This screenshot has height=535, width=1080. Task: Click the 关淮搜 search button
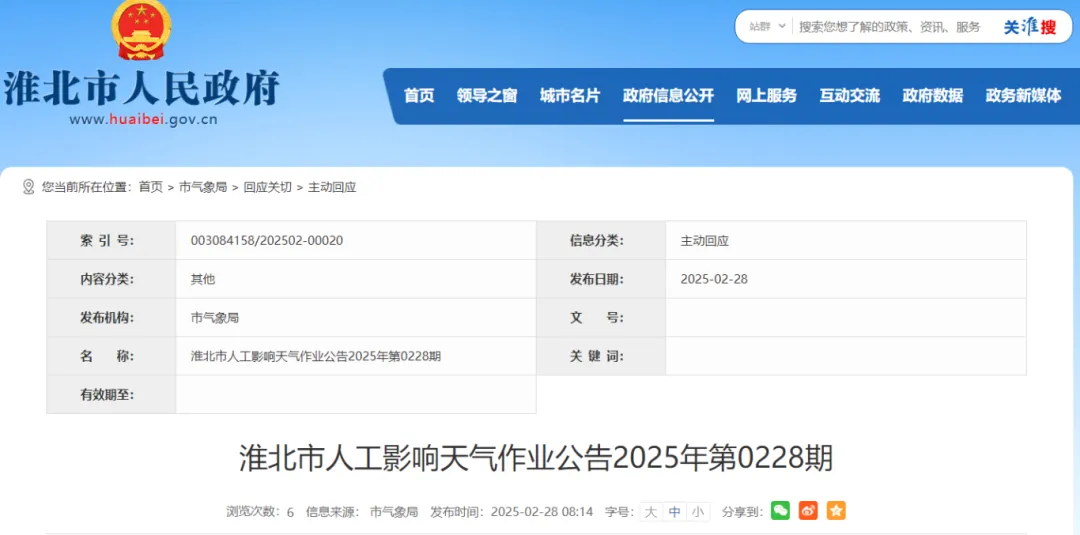[x=1029, y=27]
